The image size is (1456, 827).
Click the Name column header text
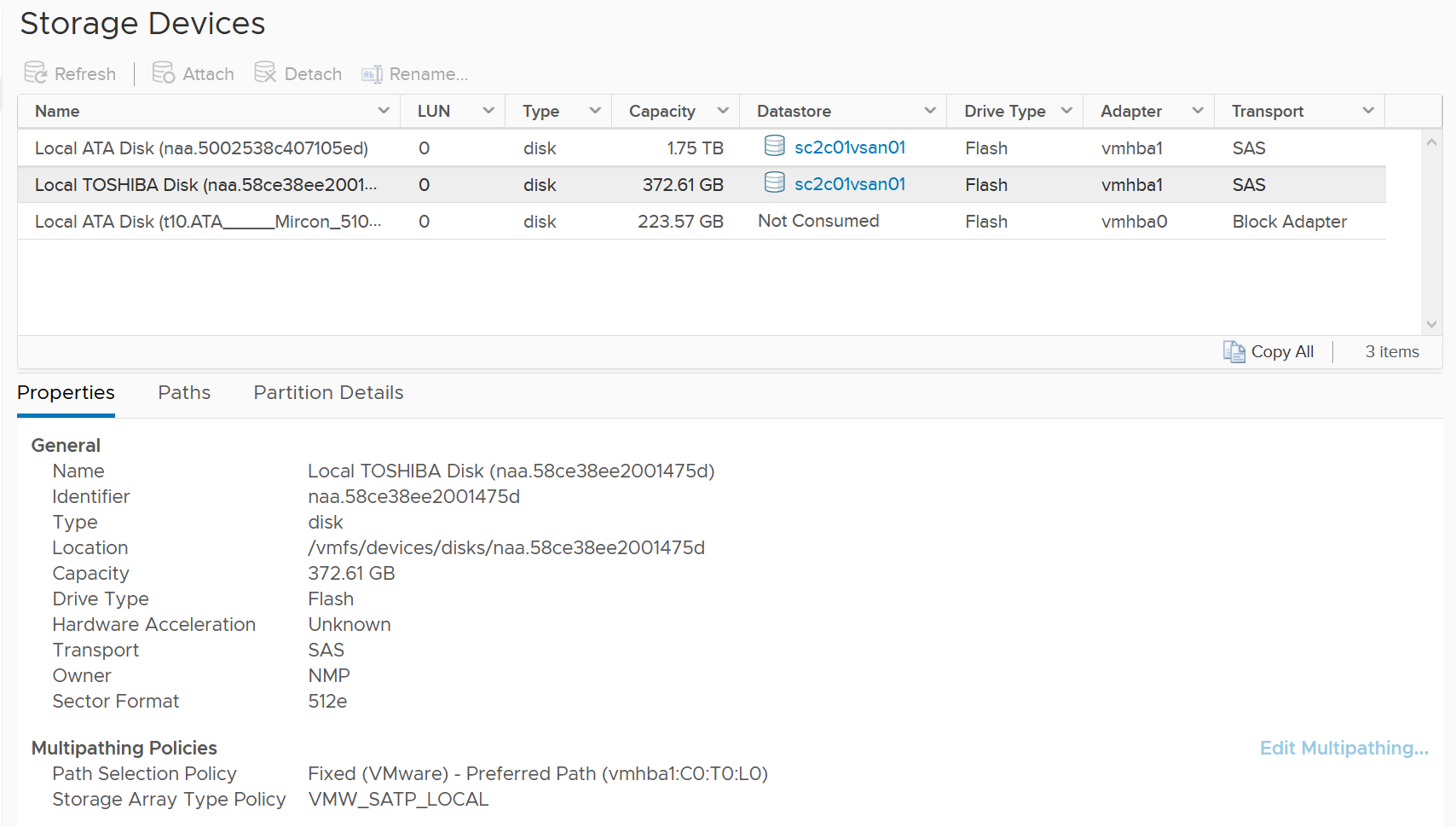(57, 111)
